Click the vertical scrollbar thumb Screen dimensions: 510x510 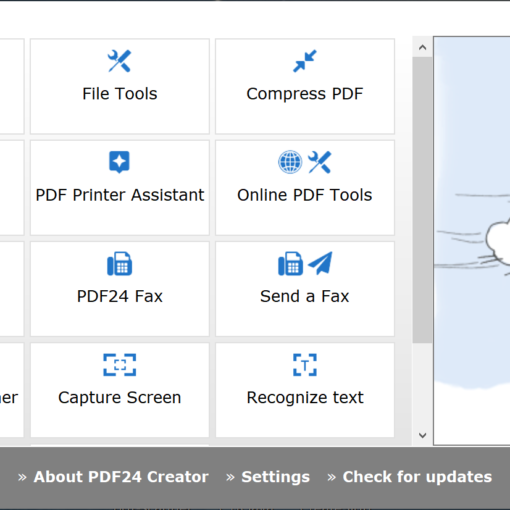[x=422, y=199]
